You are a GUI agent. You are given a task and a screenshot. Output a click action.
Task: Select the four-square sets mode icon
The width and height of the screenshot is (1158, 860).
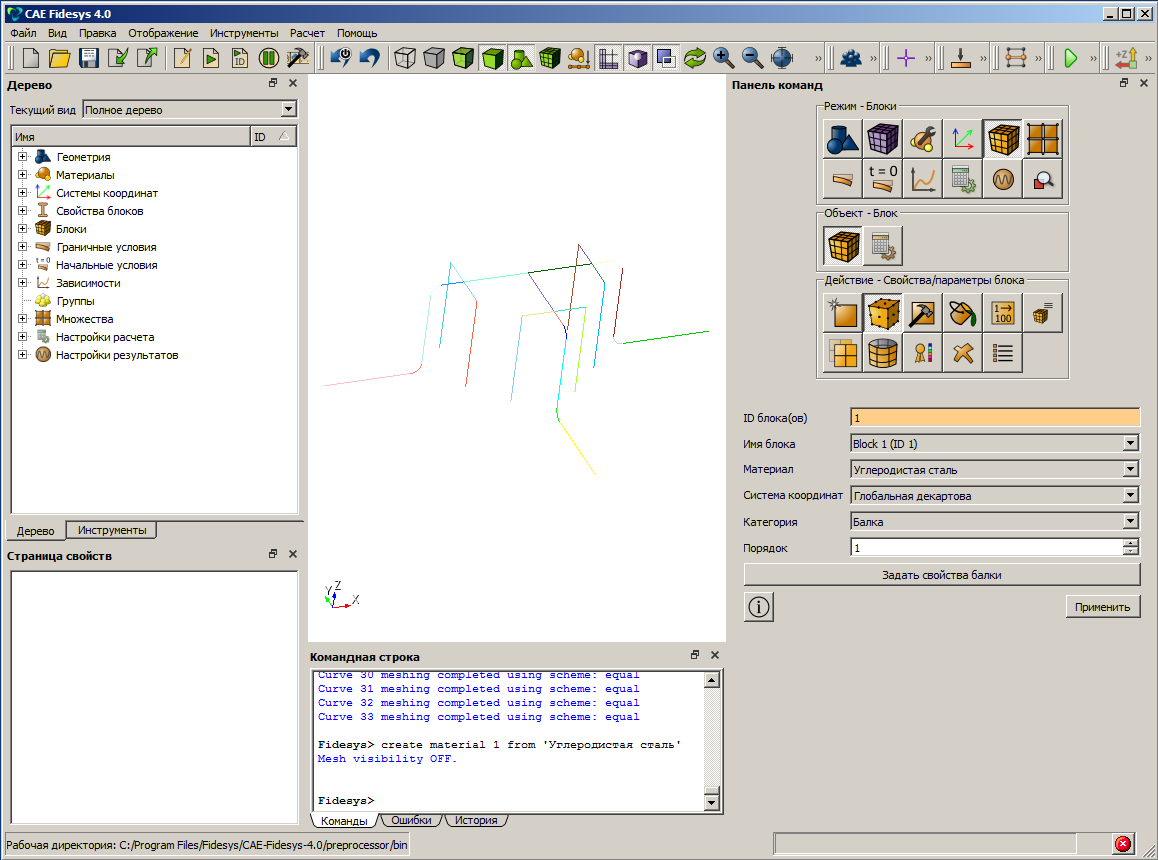pyautogui.click(x=1043, y=139)
